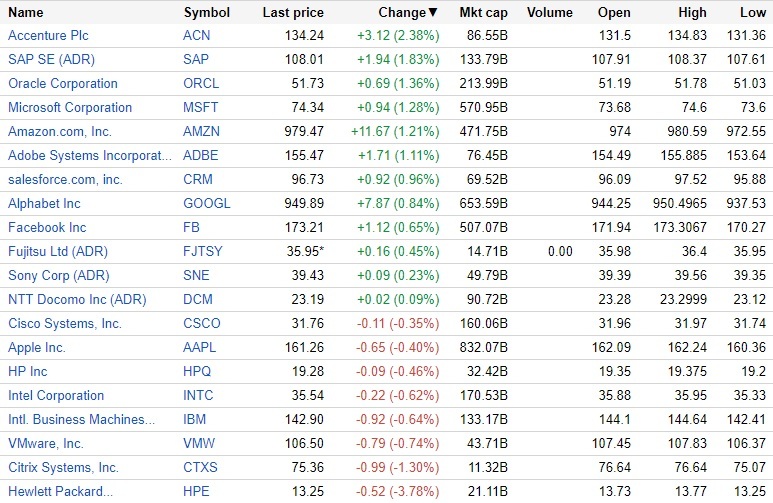Screen dimensions: 773x503
Task: Sort by Last price header
Action: (293, 13)
